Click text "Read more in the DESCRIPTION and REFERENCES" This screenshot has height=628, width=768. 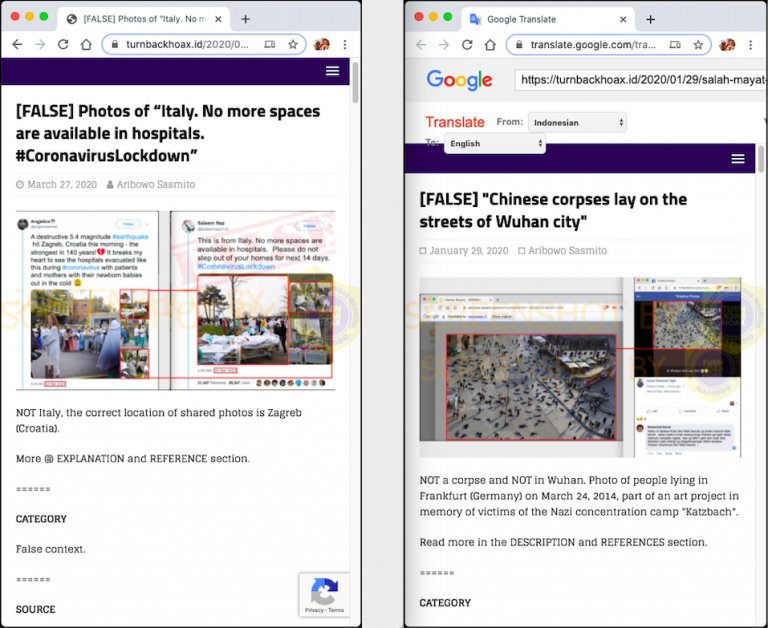click(x=563, y=542)
